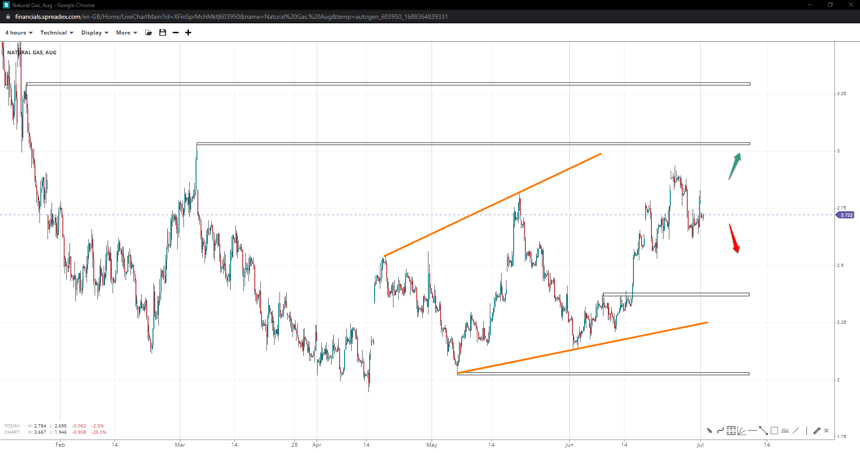Select the horizontal line drawing tool
This screenshot has height=453, width=860.
(752, 431)
